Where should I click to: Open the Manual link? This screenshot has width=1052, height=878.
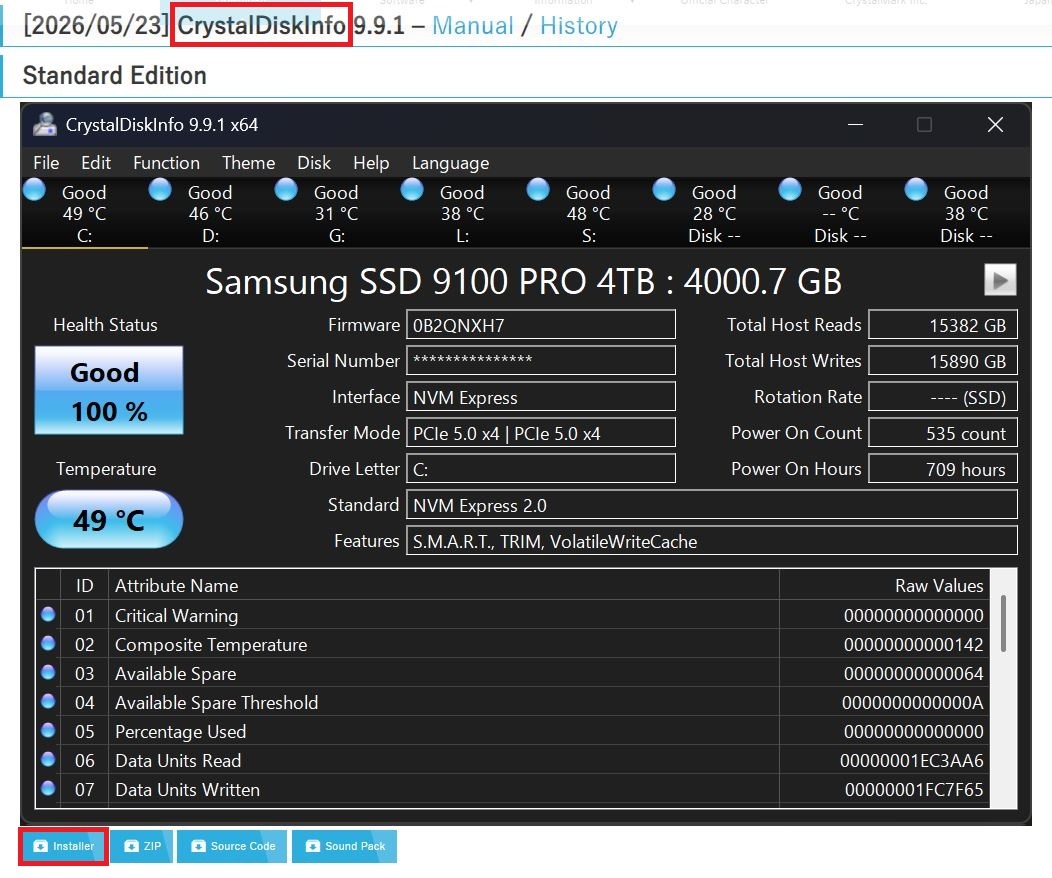click(x=472, y=25)
